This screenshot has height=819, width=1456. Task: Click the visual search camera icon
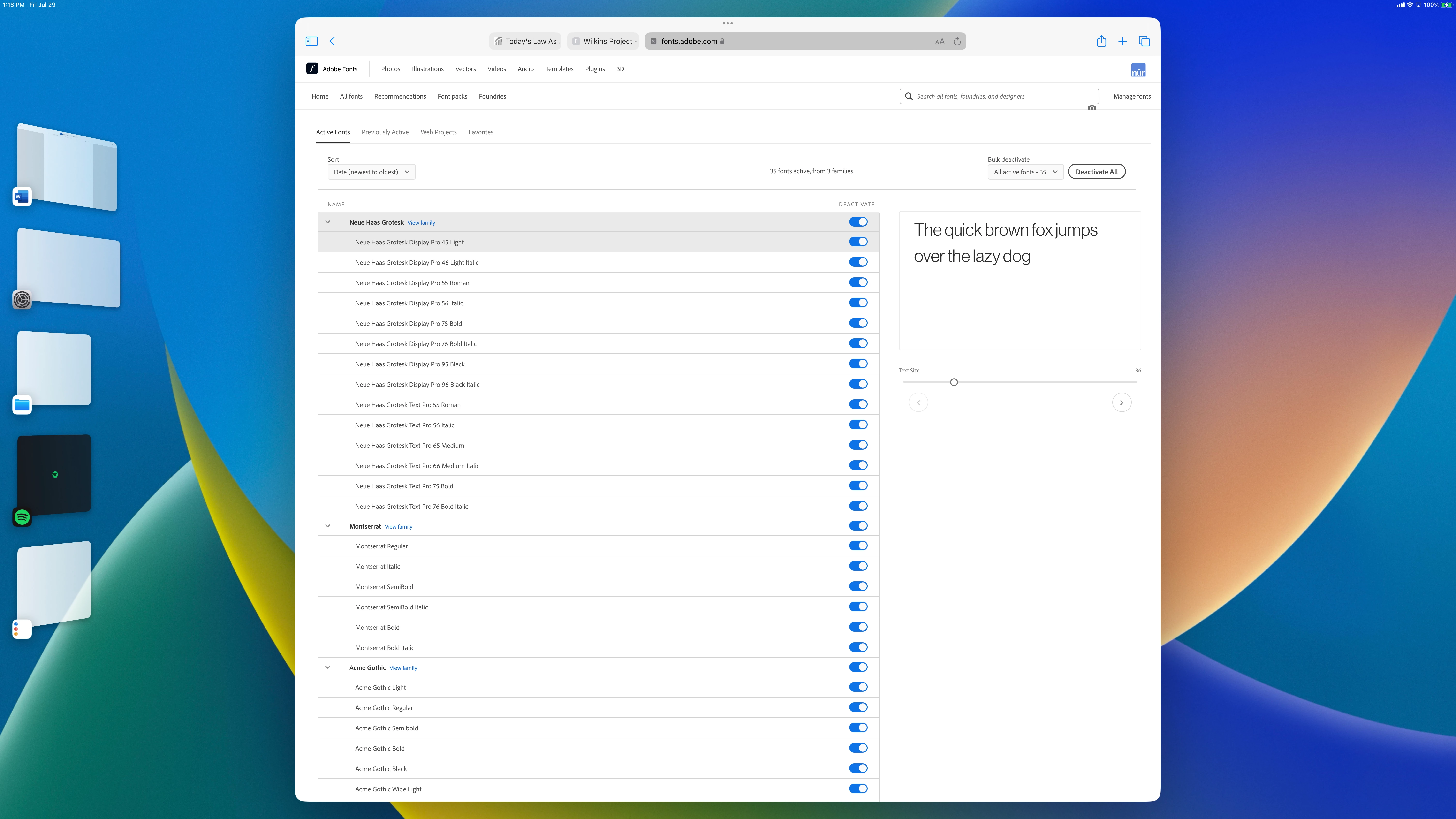pos(1092,108)
